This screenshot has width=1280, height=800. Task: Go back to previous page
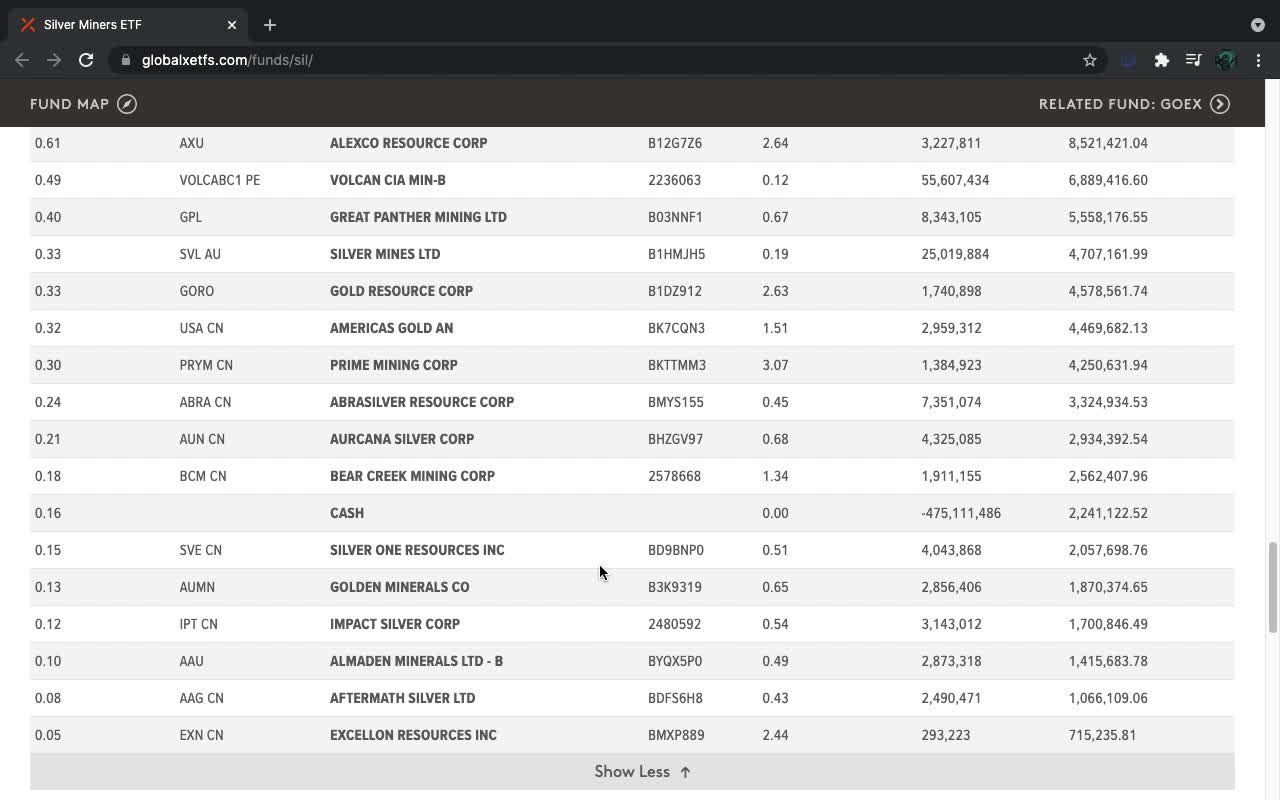pyautogui.click(x=22, y=60)
